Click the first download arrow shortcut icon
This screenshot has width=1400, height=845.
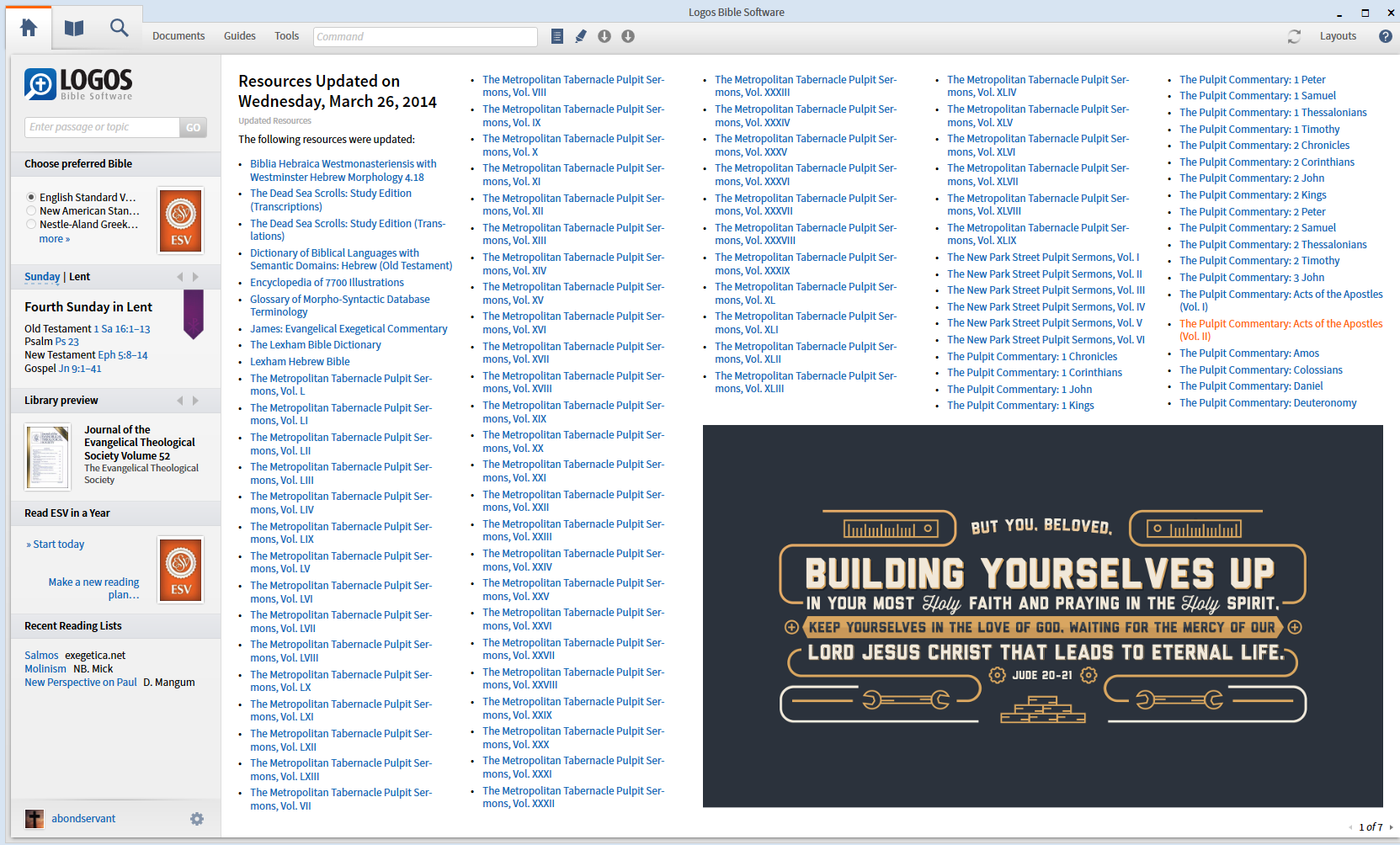(604, 36)
